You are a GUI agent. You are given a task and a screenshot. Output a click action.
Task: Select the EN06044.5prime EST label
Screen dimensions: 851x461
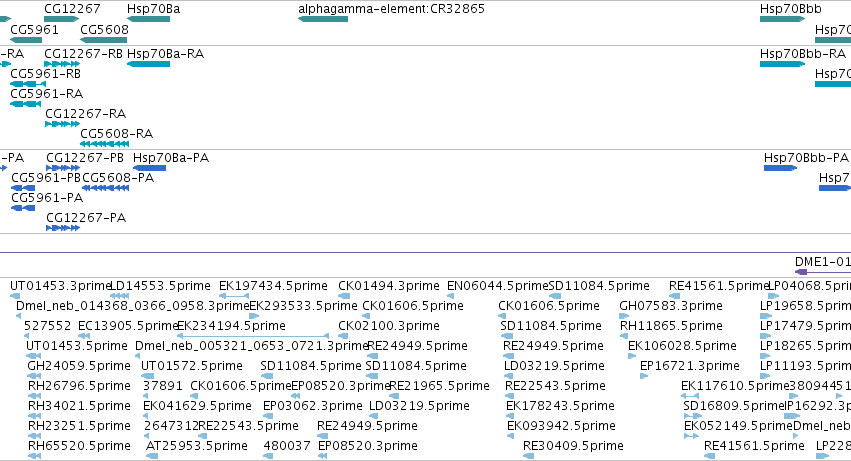tap(498, 286)
